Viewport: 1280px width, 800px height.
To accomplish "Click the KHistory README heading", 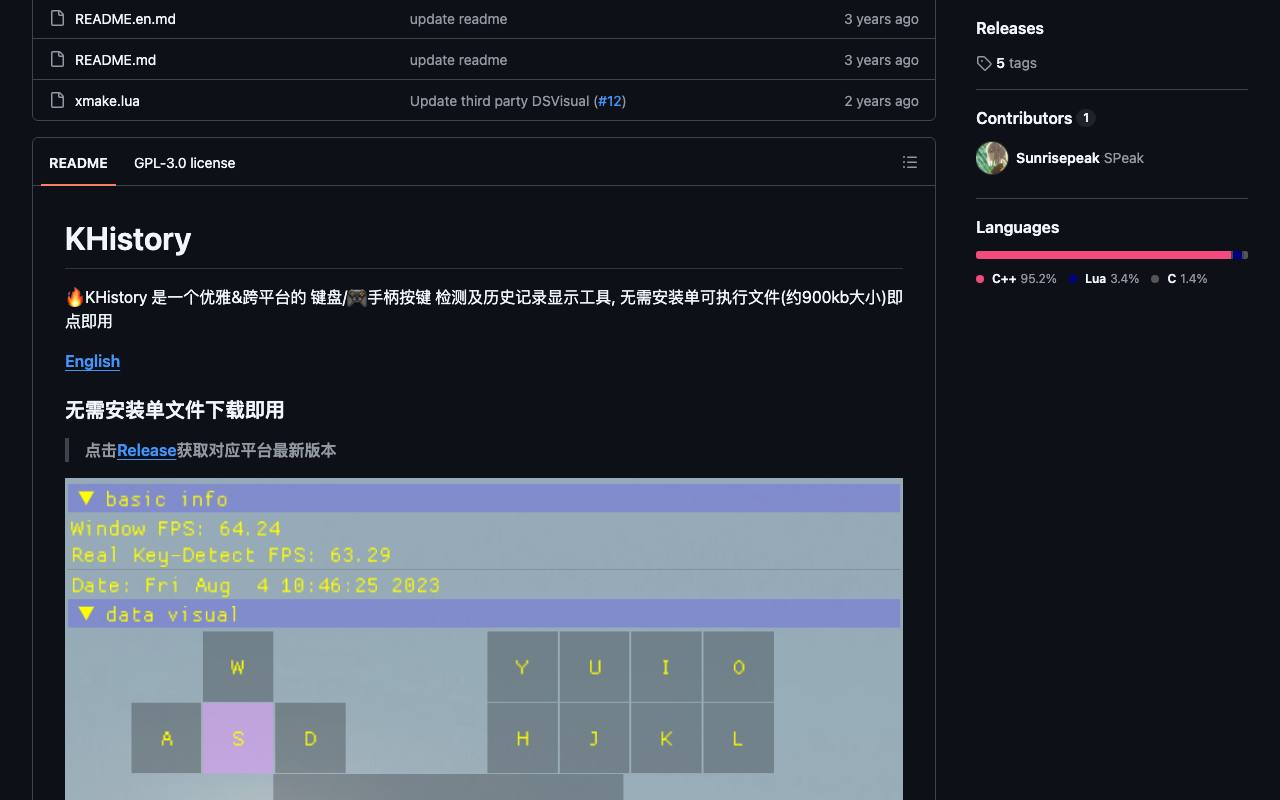I will pyautogui.click(x=128, y=239).
